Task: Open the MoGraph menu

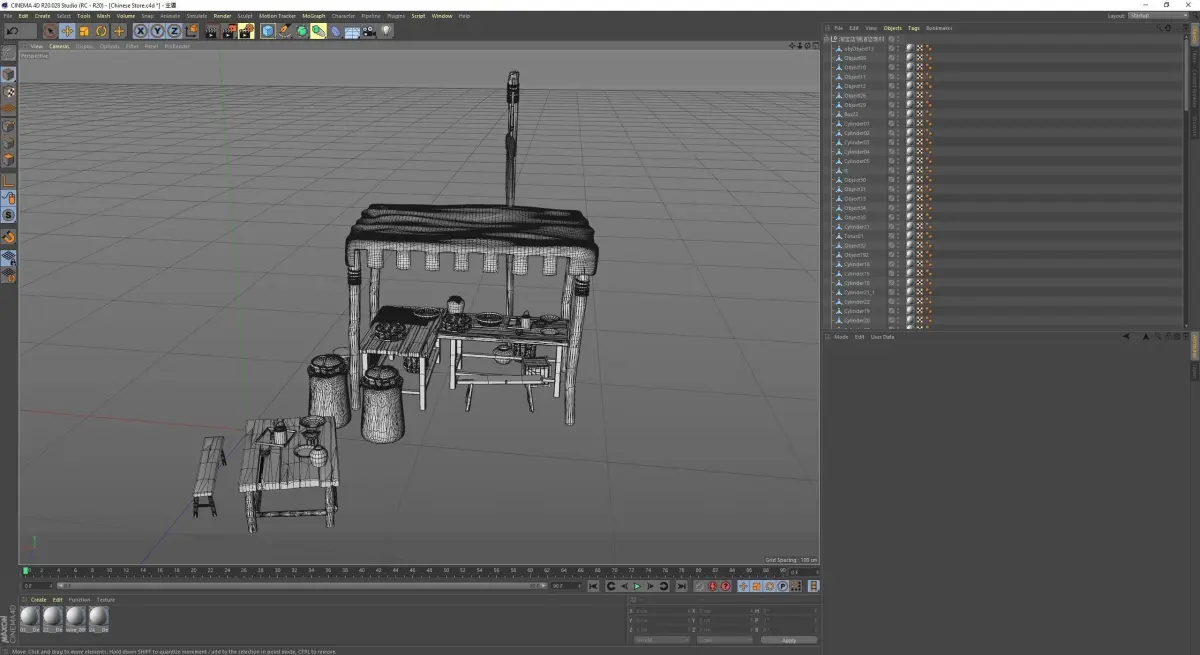Action: [x=314, y=16]
